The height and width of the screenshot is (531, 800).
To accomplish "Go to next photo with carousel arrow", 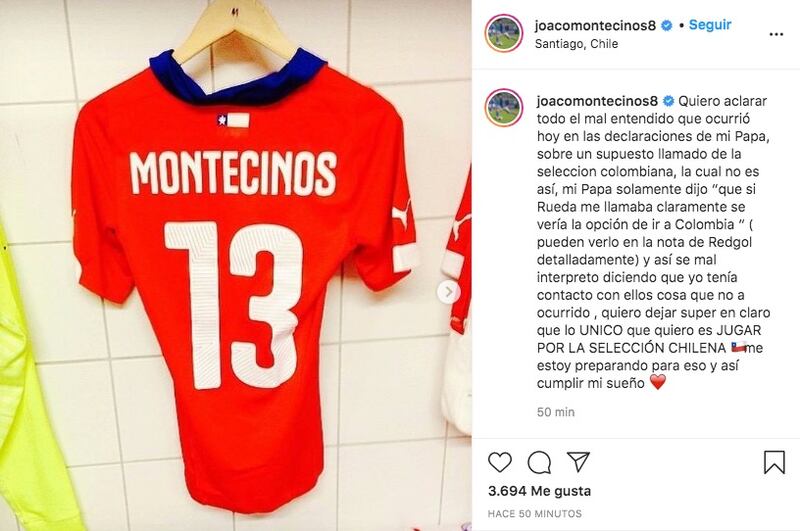I will tap(449, 292).
